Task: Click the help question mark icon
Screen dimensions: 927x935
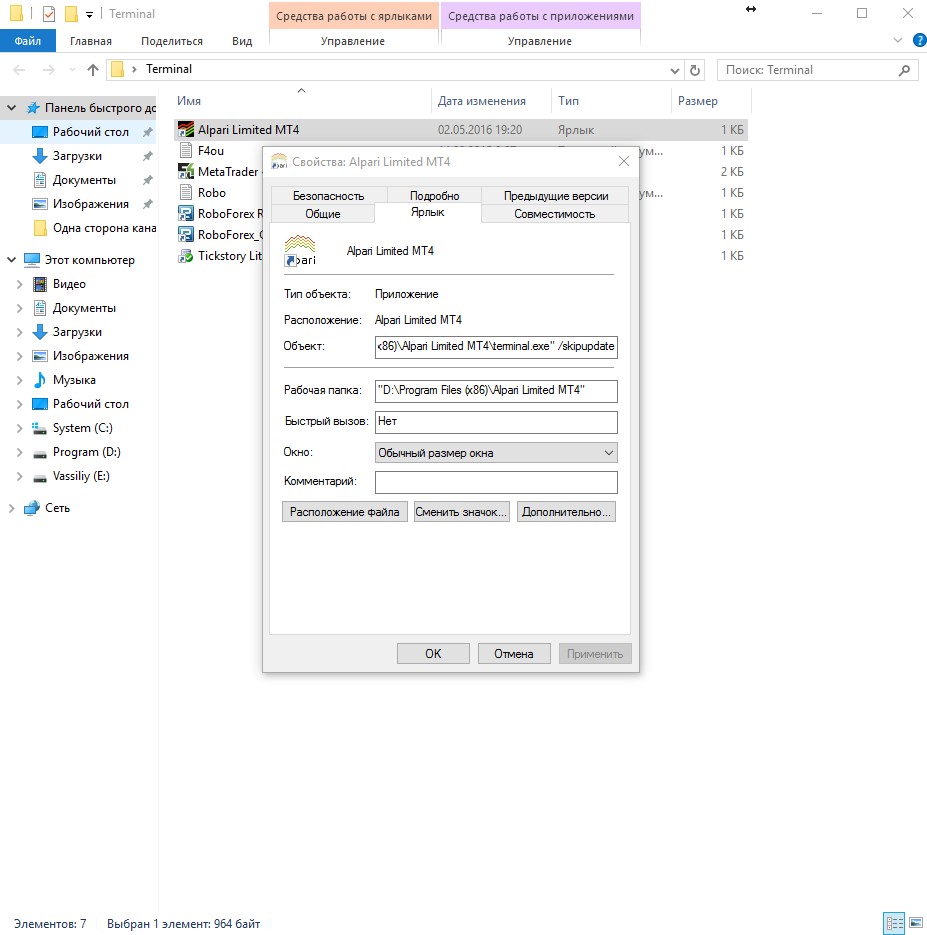Action: click(x=920, y=41)
